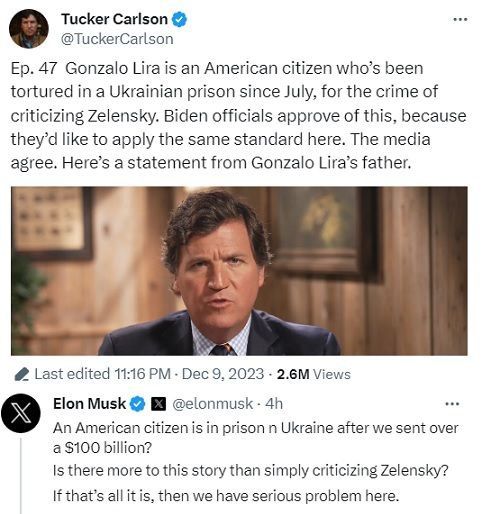Screen dimensions: 482x514
Task: Open more options on Tucker Carlson's post
Action: (461, 19)
